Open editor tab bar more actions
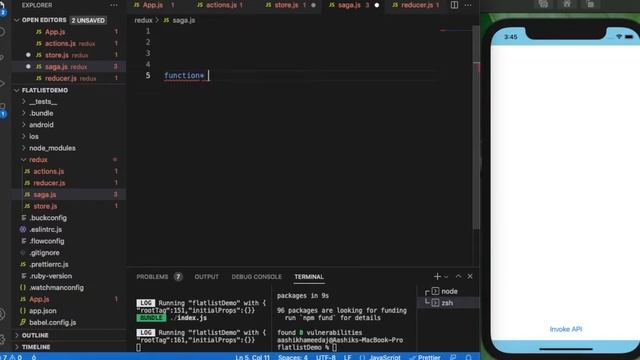The height and width of the screenshot is (360, 640). click(x=468, y=5)
